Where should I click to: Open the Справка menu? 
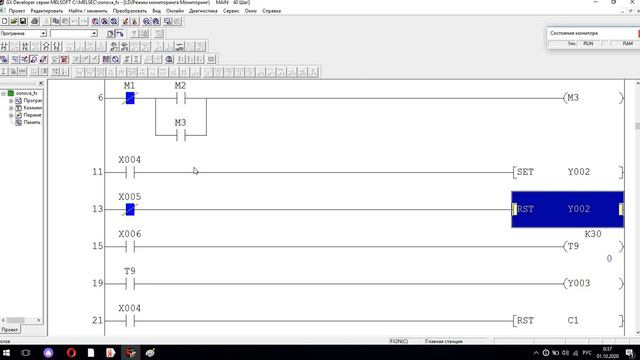coord(271,11)
